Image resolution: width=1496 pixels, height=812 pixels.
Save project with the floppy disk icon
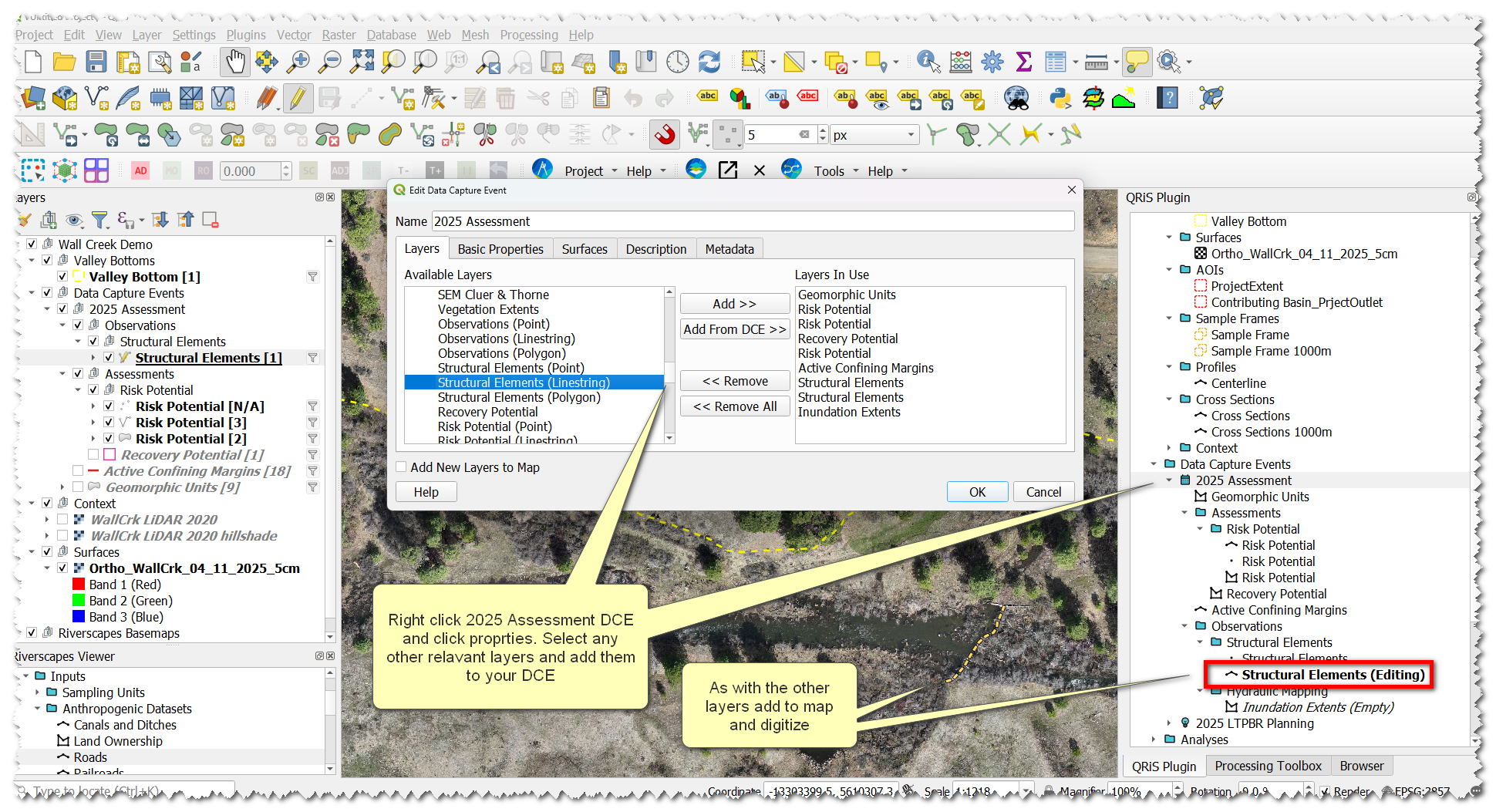coord(96,62)
